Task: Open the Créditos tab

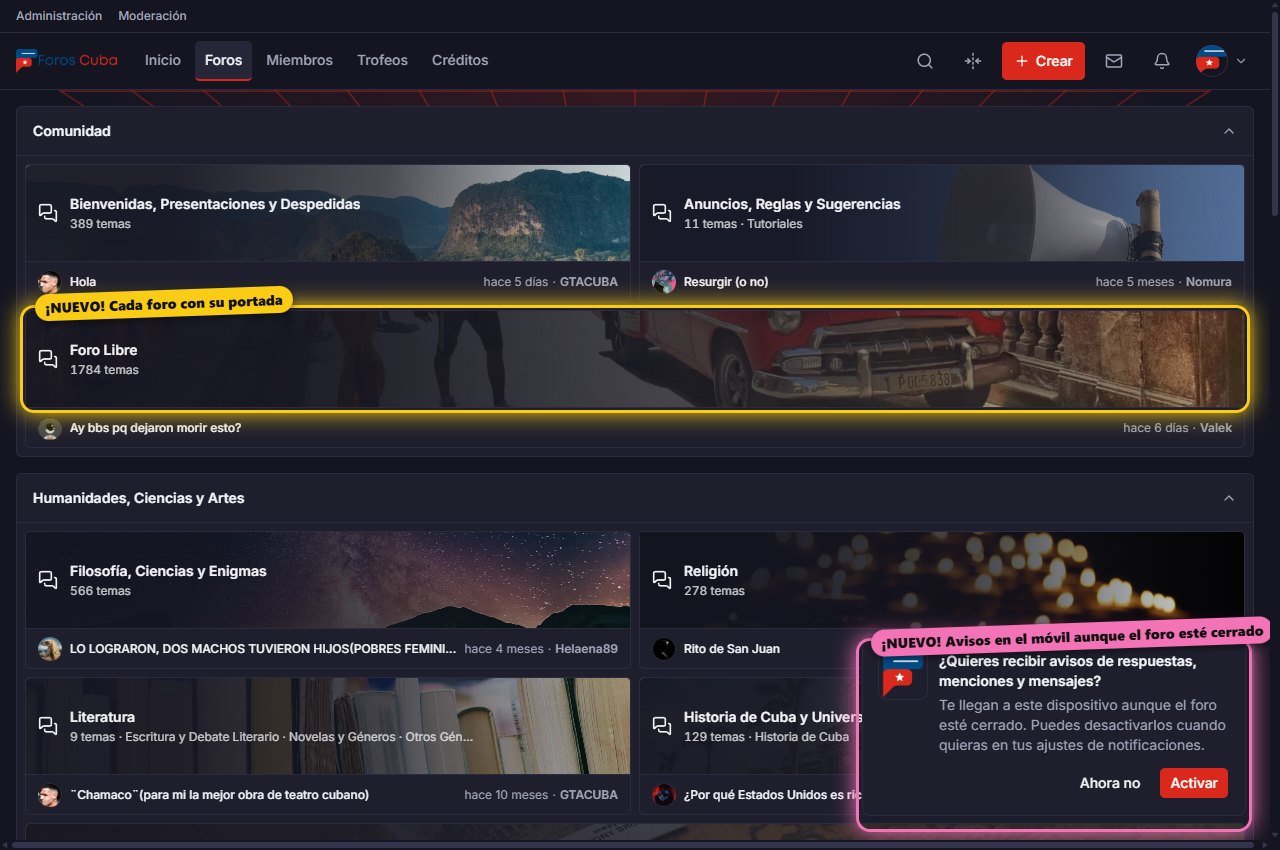Action: 460,61
